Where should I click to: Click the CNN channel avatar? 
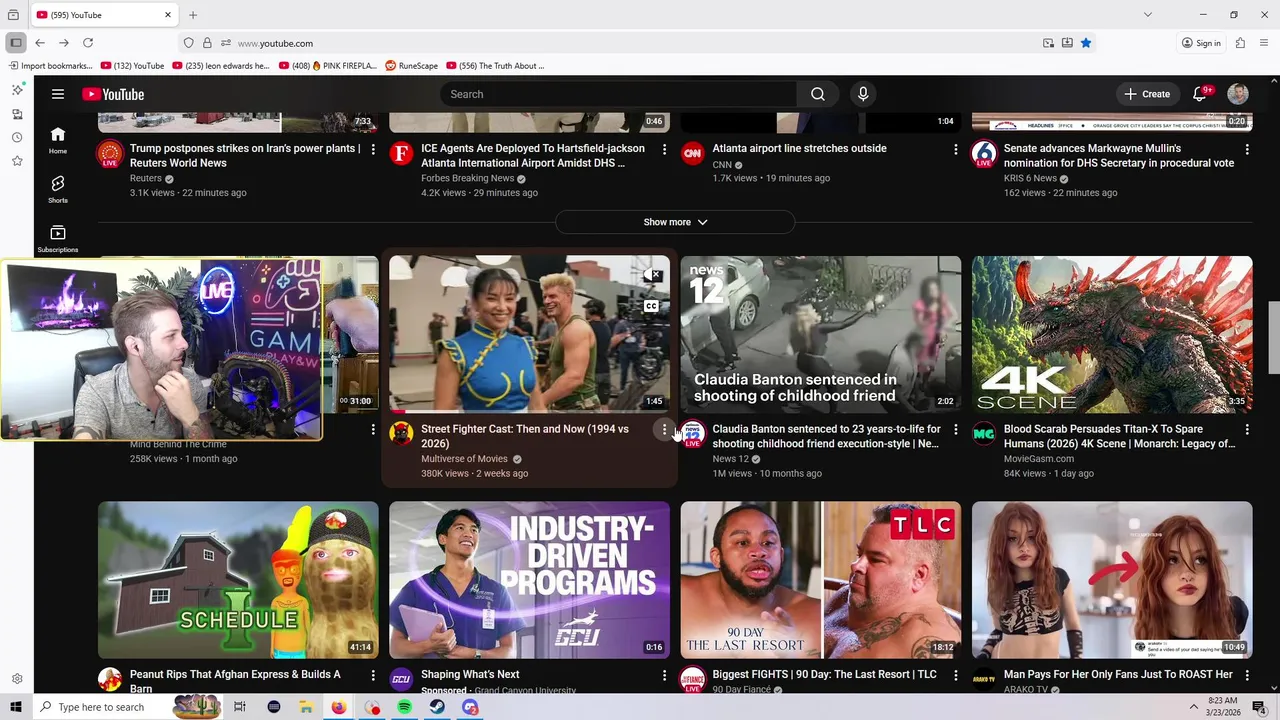coord(692,153)
